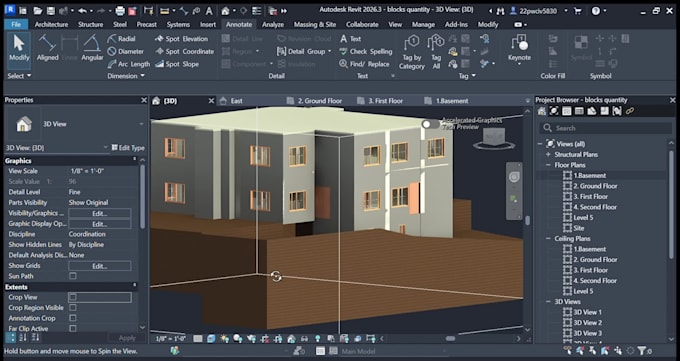Click the ViewCube in the 3D view
The height and width of the screenshot is (361, 680).
click(x=494, y=138)
